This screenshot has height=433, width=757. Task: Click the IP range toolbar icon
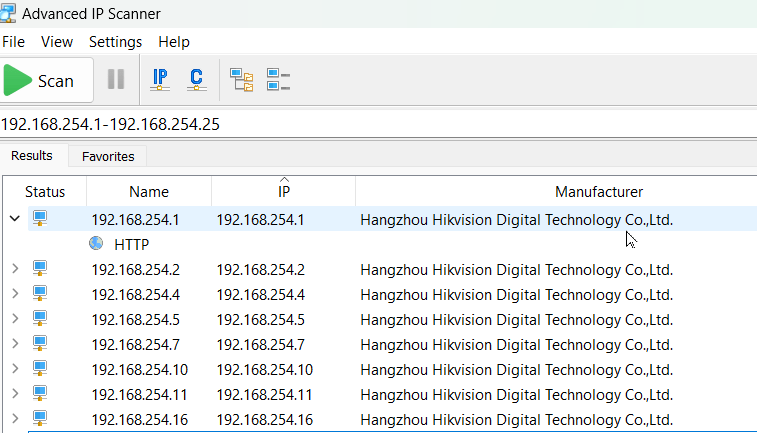point(159,80)
